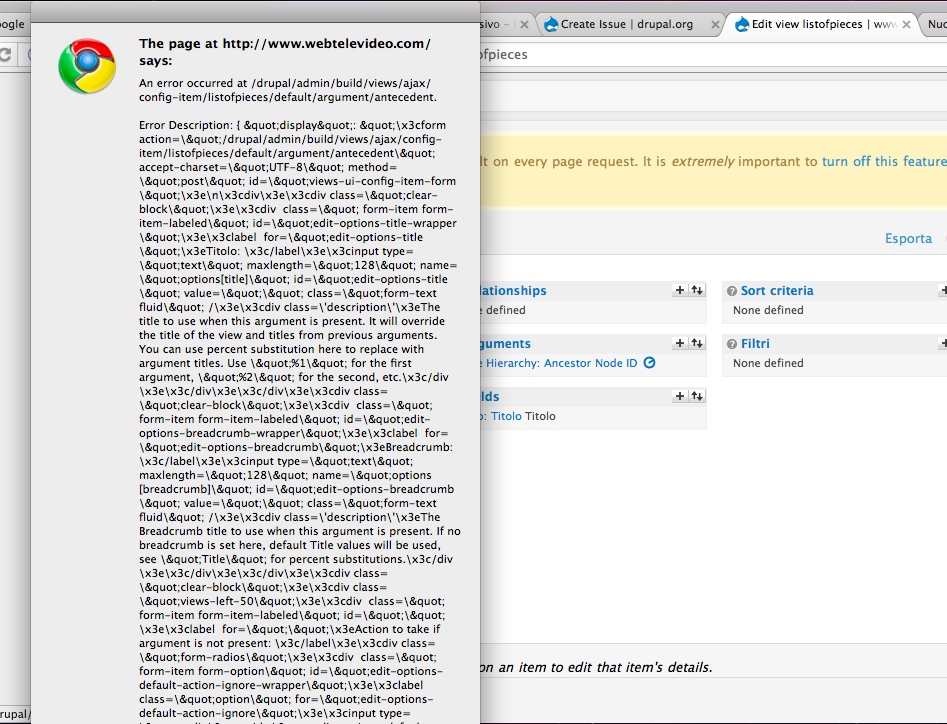
Task: Click the add icon in the Relationships panel
Action: tap(680, 290)
